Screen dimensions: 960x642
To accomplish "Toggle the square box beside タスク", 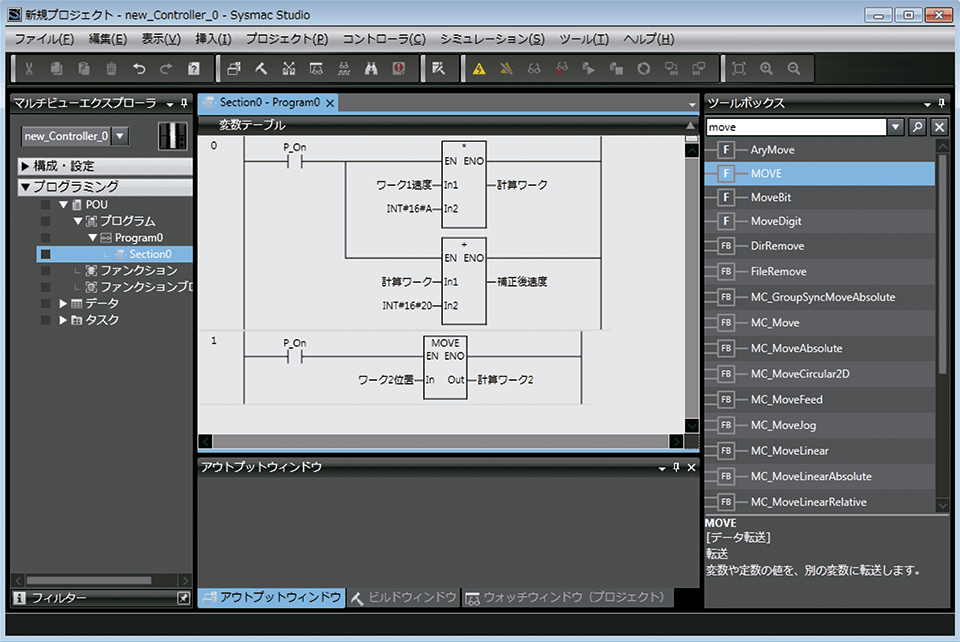I will (46, 320).
